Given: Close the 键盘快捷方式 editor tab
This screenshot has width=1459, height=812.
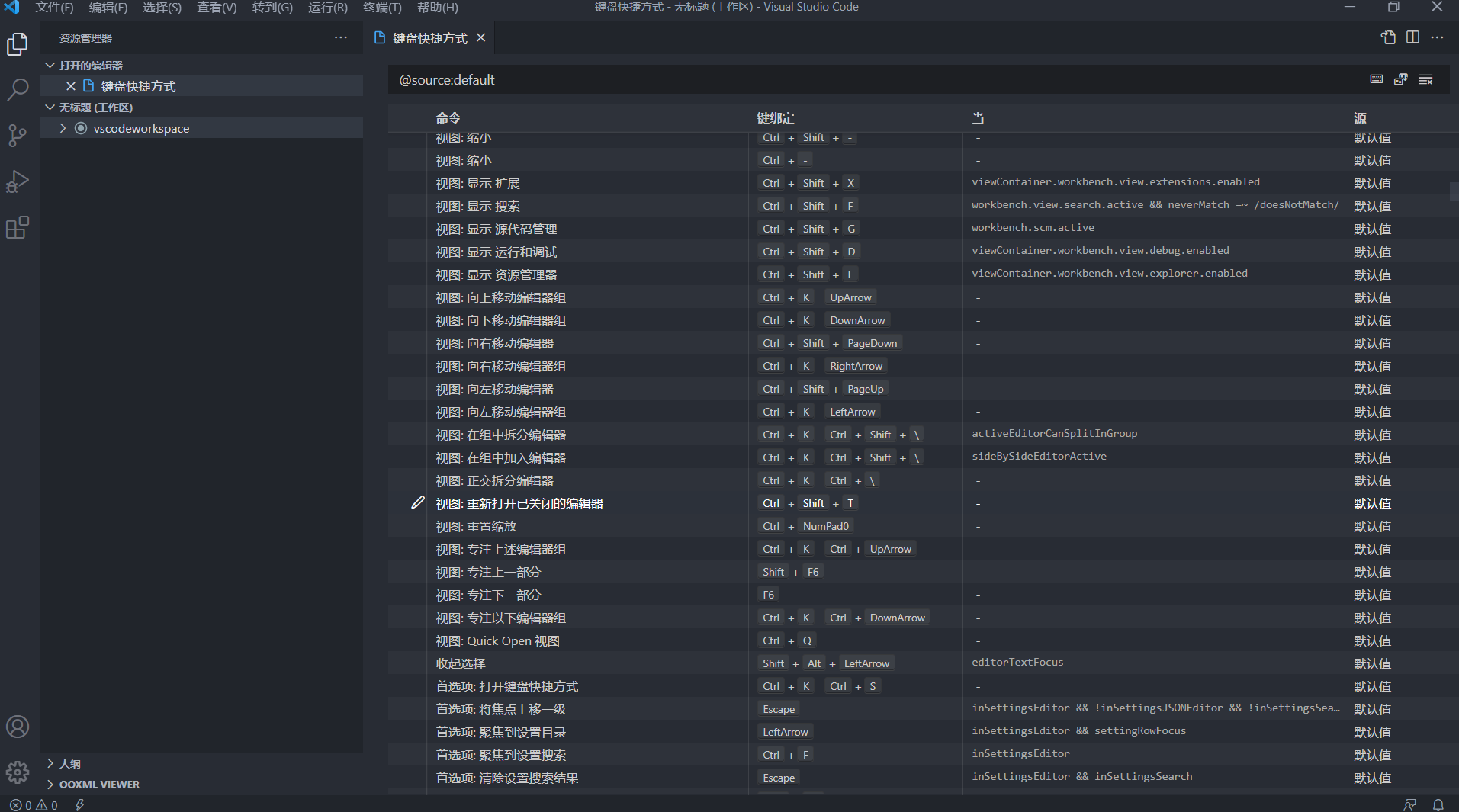Looking at the screenshot, I should pyautogui.click(x=481, y=37).
